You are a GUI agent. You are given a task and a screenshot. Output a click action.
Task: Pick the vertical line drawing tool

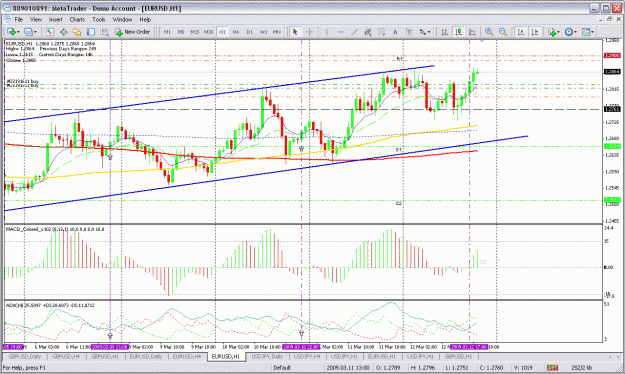(x=326, y=31)
